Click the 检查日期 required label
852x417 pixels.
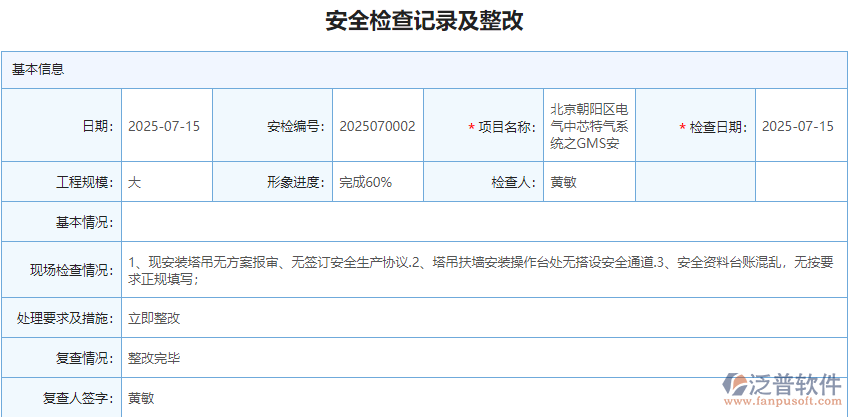click(x=713, y=127)
